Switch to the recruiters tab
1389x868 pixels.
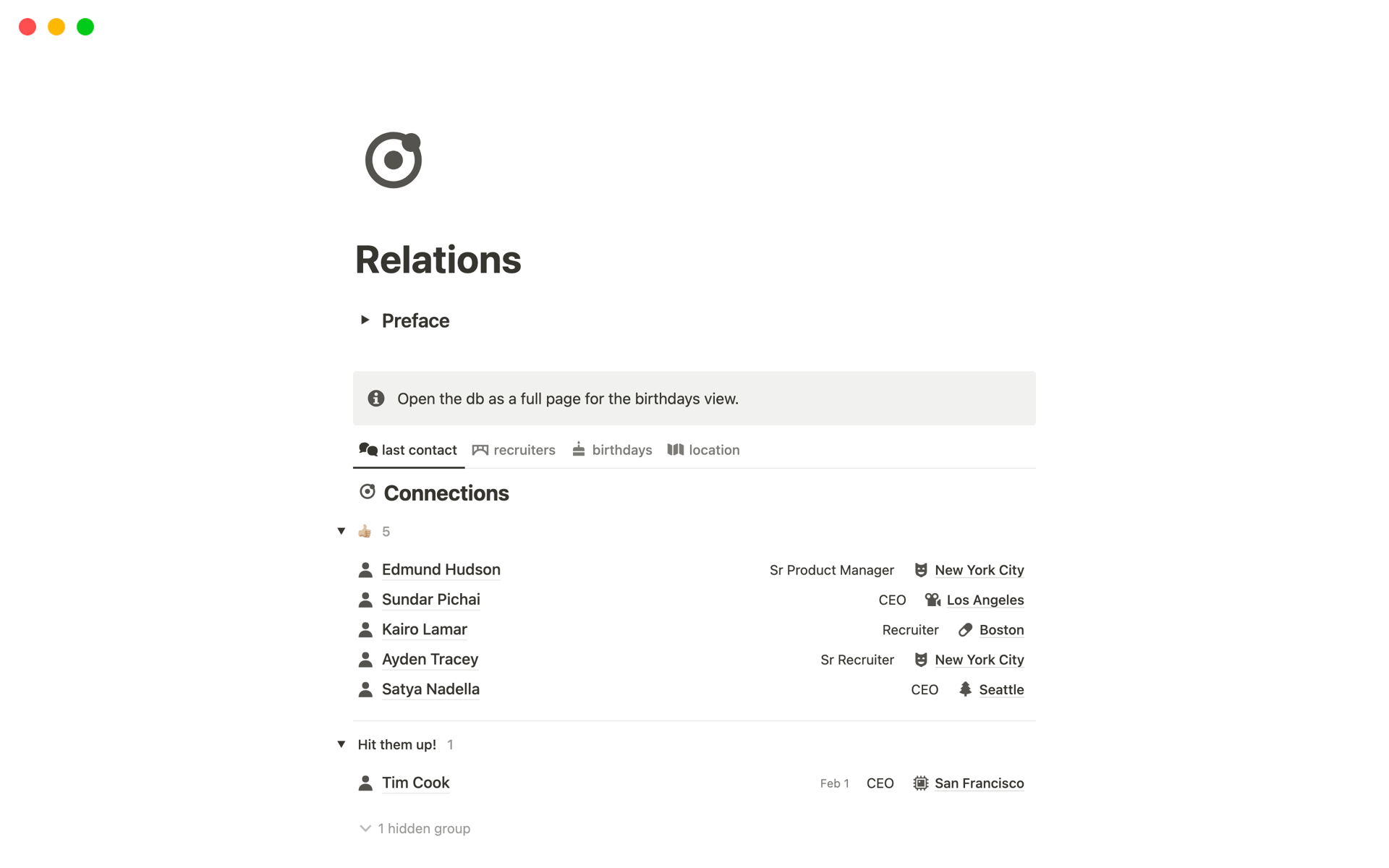pyautogui.click(x=514, y=450)
